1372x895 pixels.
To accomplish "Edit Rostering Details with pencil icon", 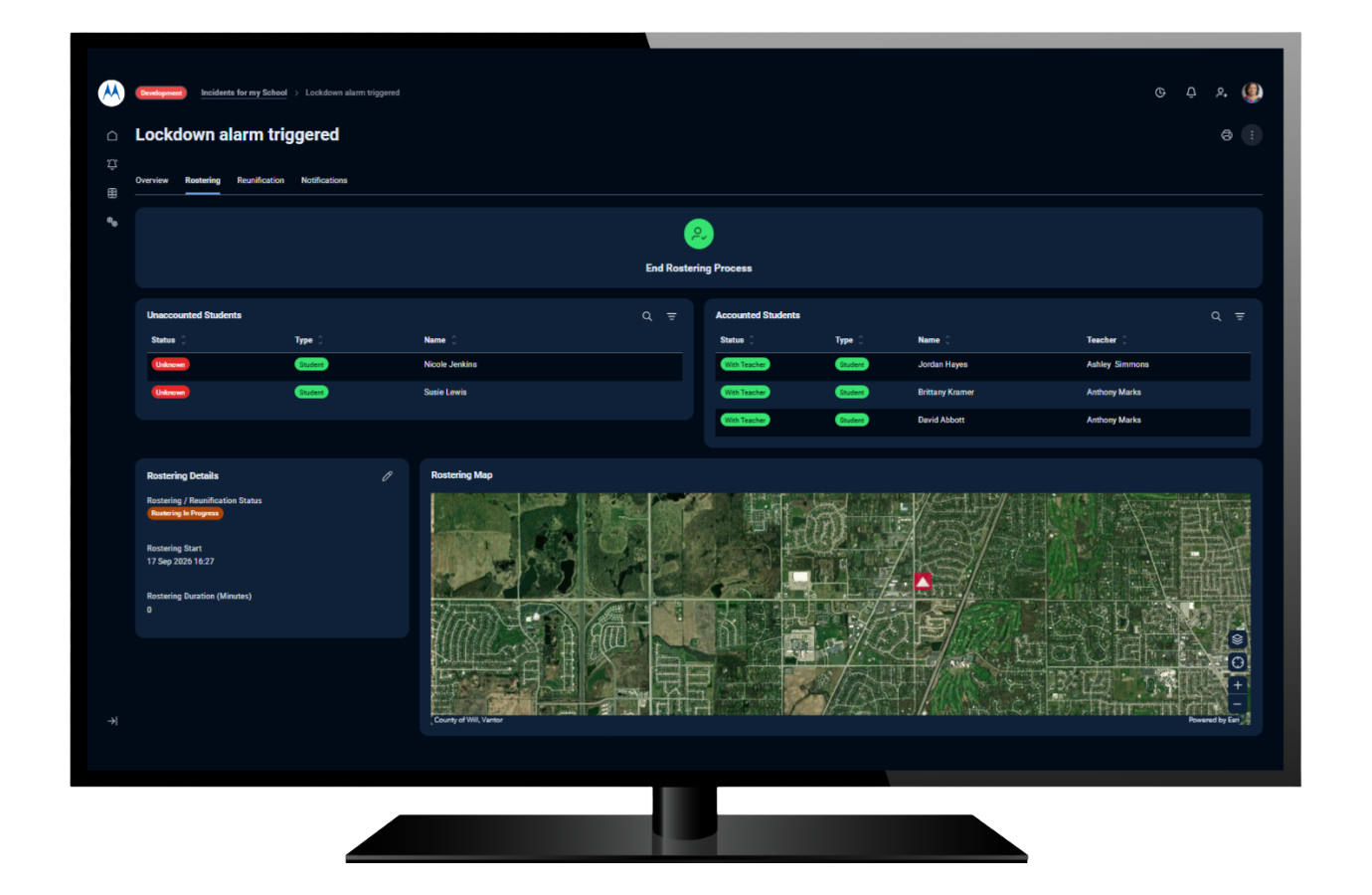I will (x=388, y=476).
